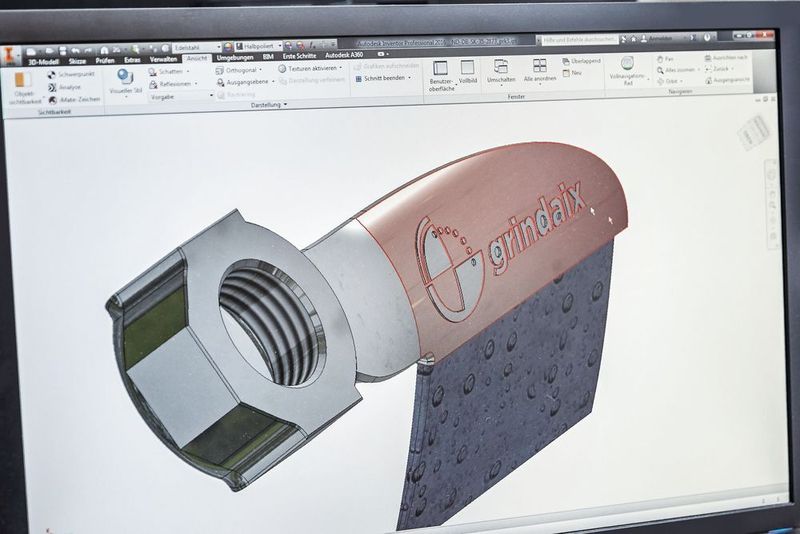Open Objektsichtbarkeit tool

[24, 89]
